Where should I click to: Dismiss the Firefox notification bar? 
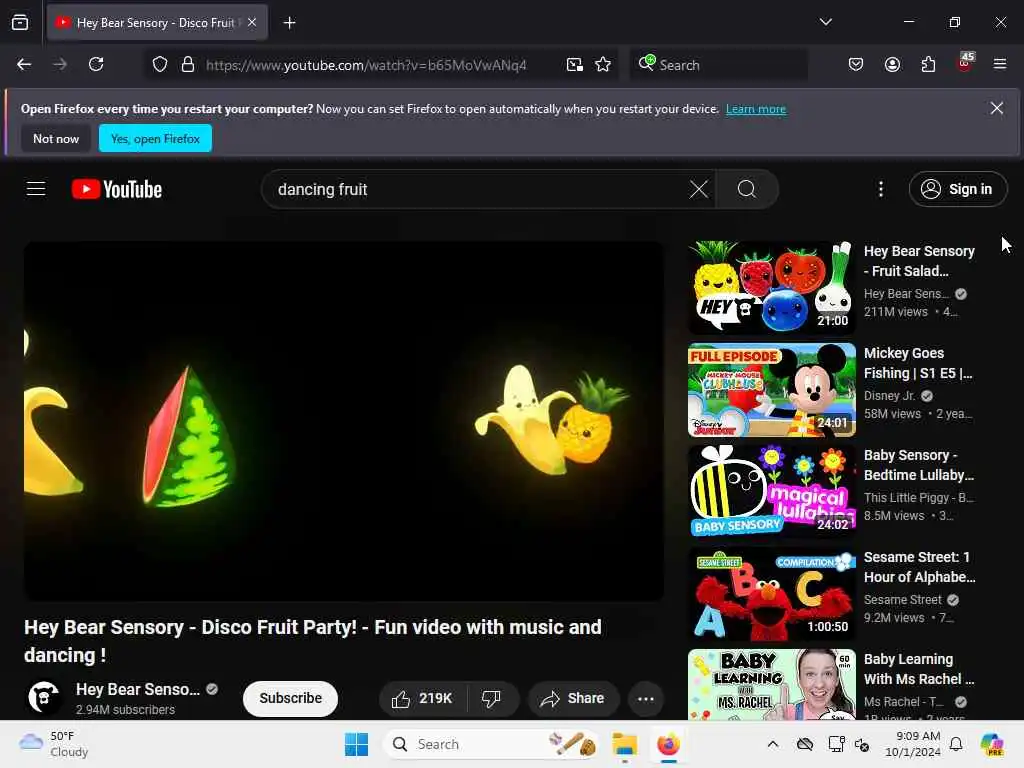click(997, 108)
